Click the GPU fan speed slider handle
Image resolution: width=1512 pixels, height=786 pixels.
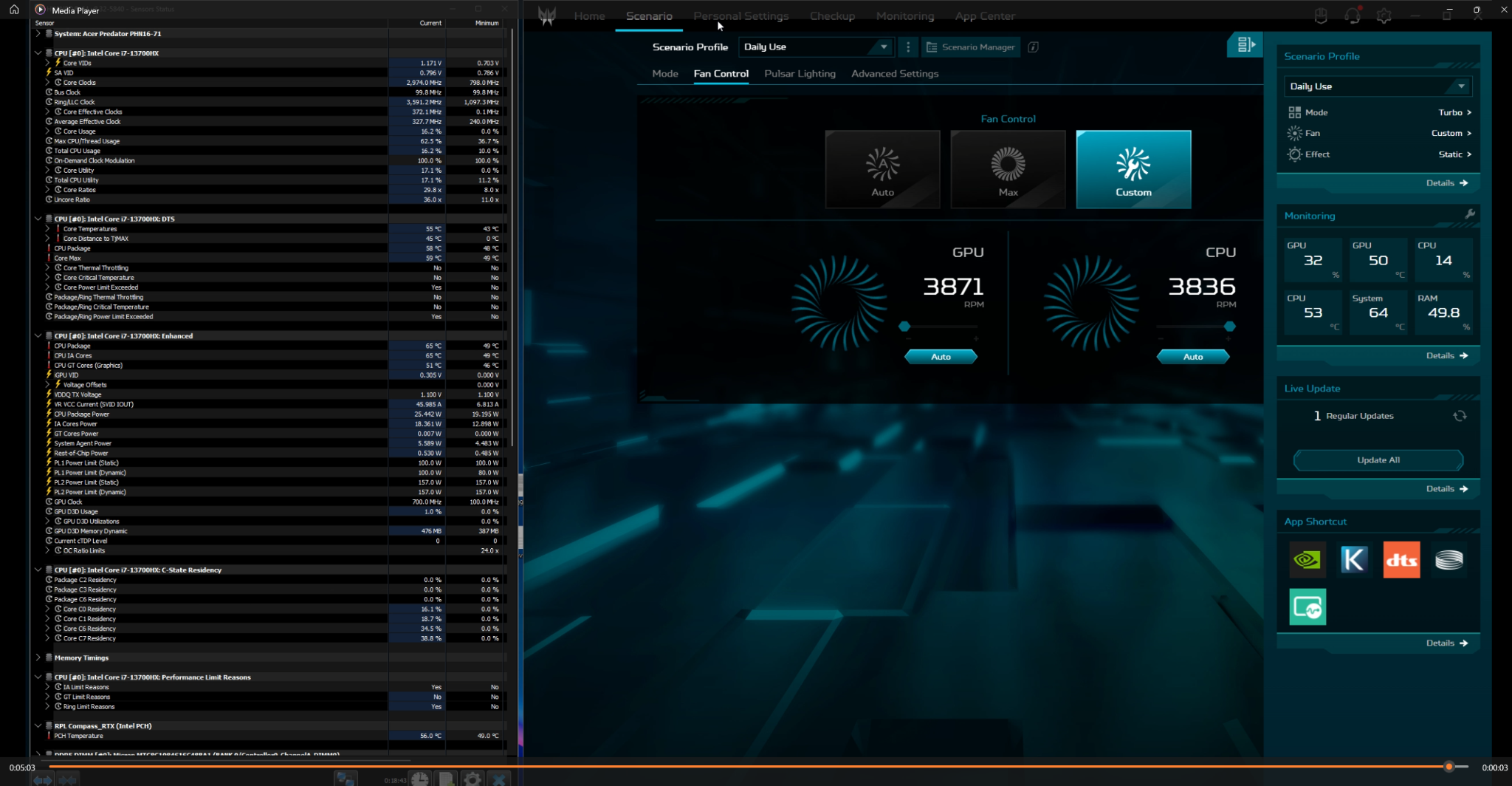[904, 327]
